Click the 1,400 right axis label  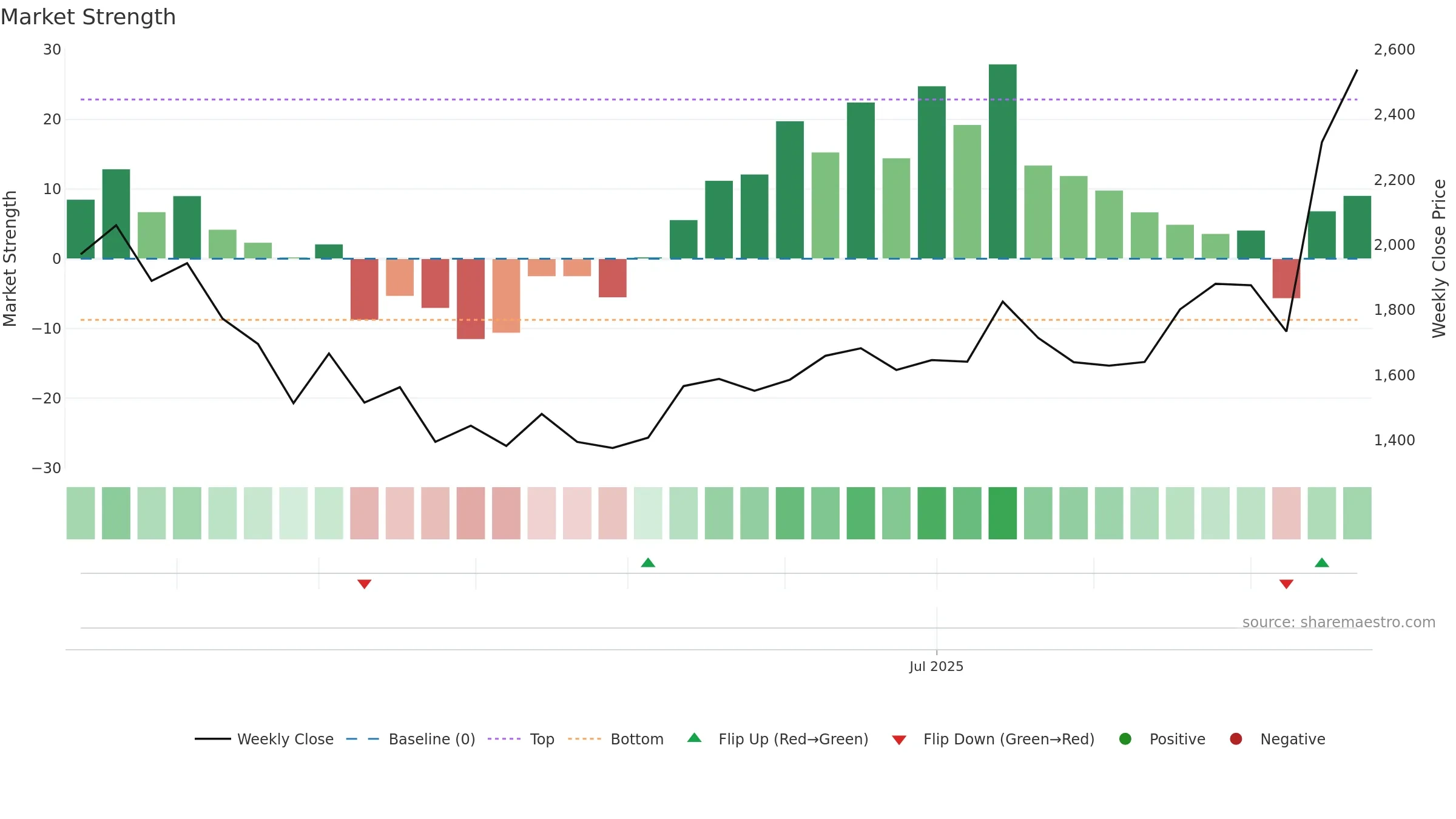click(x=1394, y=440)
